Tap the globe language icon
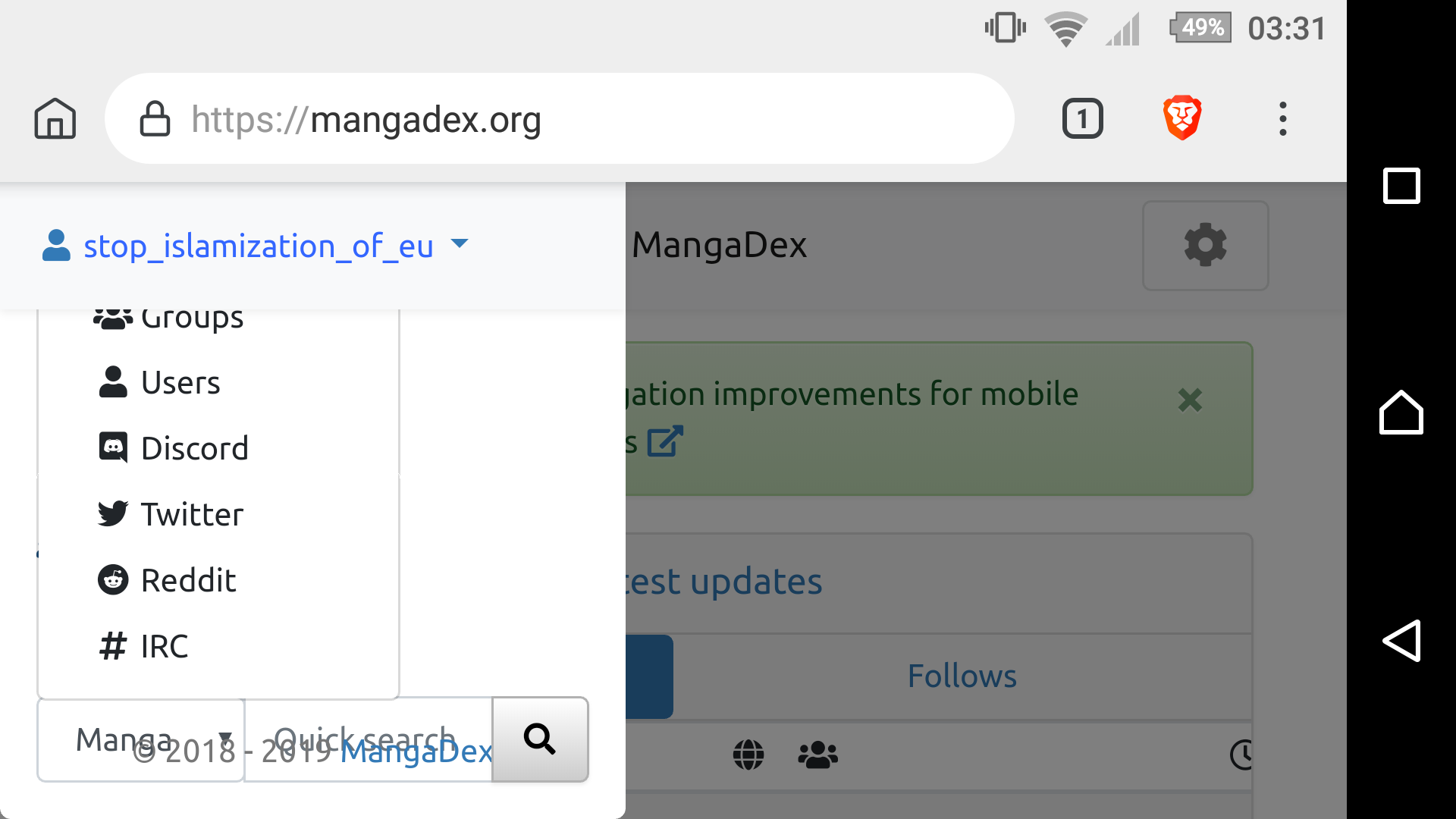The height and width of the screenshot is (819, 1456). pos(748,755)
